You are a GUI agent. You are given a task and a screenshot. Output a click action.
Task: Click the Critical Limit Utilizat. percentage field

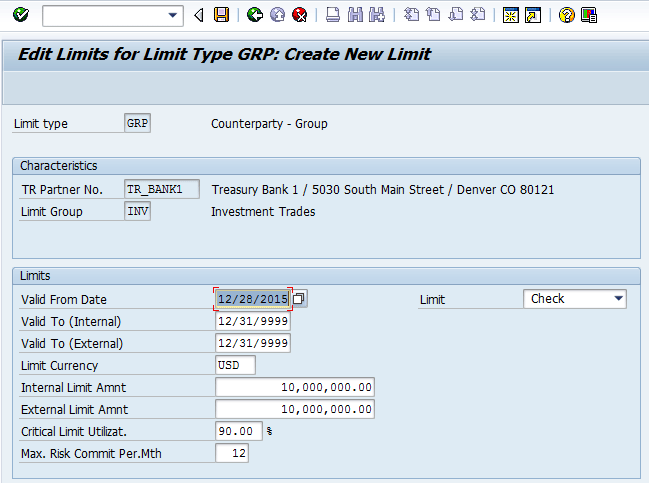coord(239,431)
